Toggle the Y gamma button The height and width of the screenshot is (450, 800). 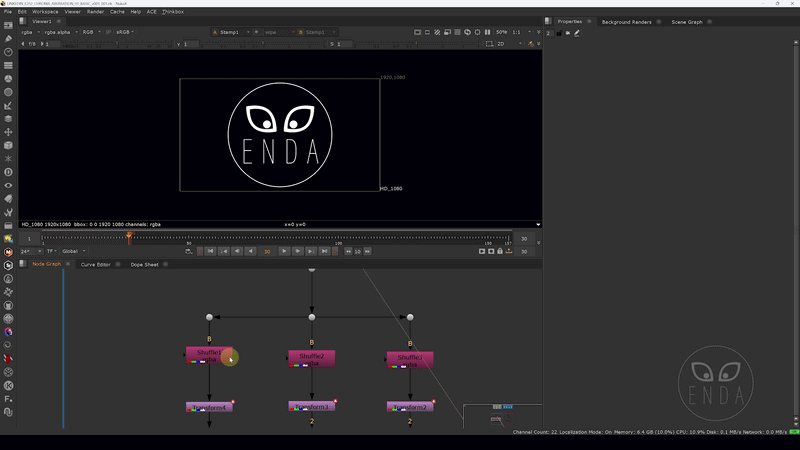point(179,44)
